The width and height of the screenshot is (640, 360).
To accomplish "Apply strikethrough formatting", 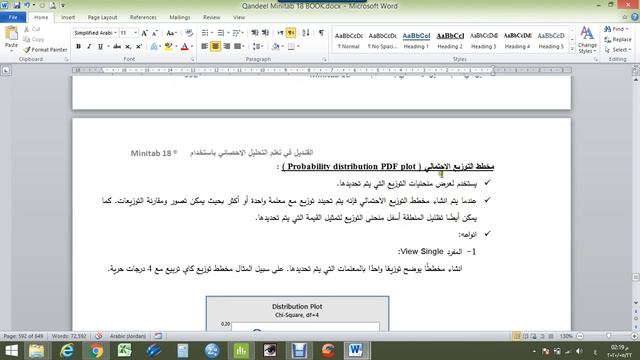I will [x=117, y=47].
